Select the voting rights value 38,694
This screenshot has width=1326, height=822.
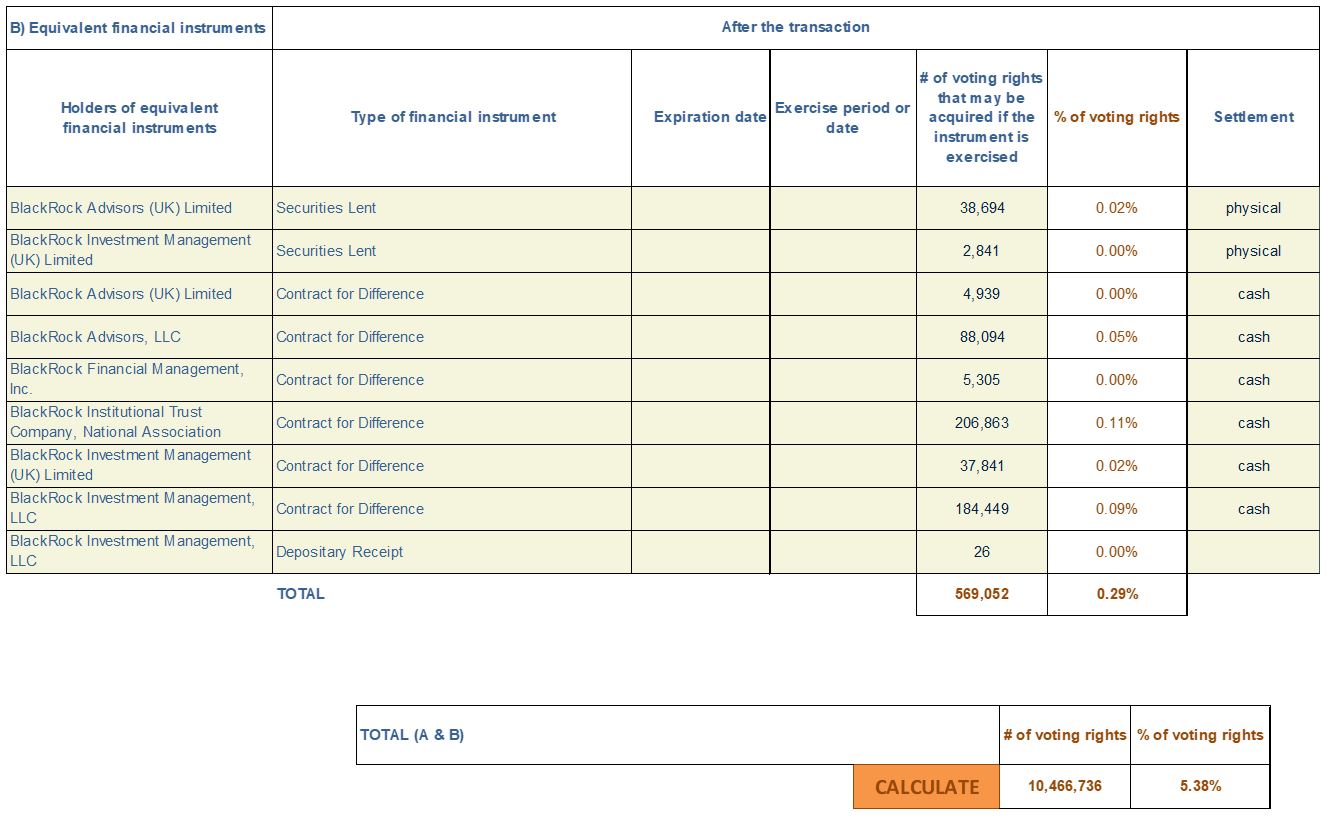pyautogui.click(x=982, y=208)
